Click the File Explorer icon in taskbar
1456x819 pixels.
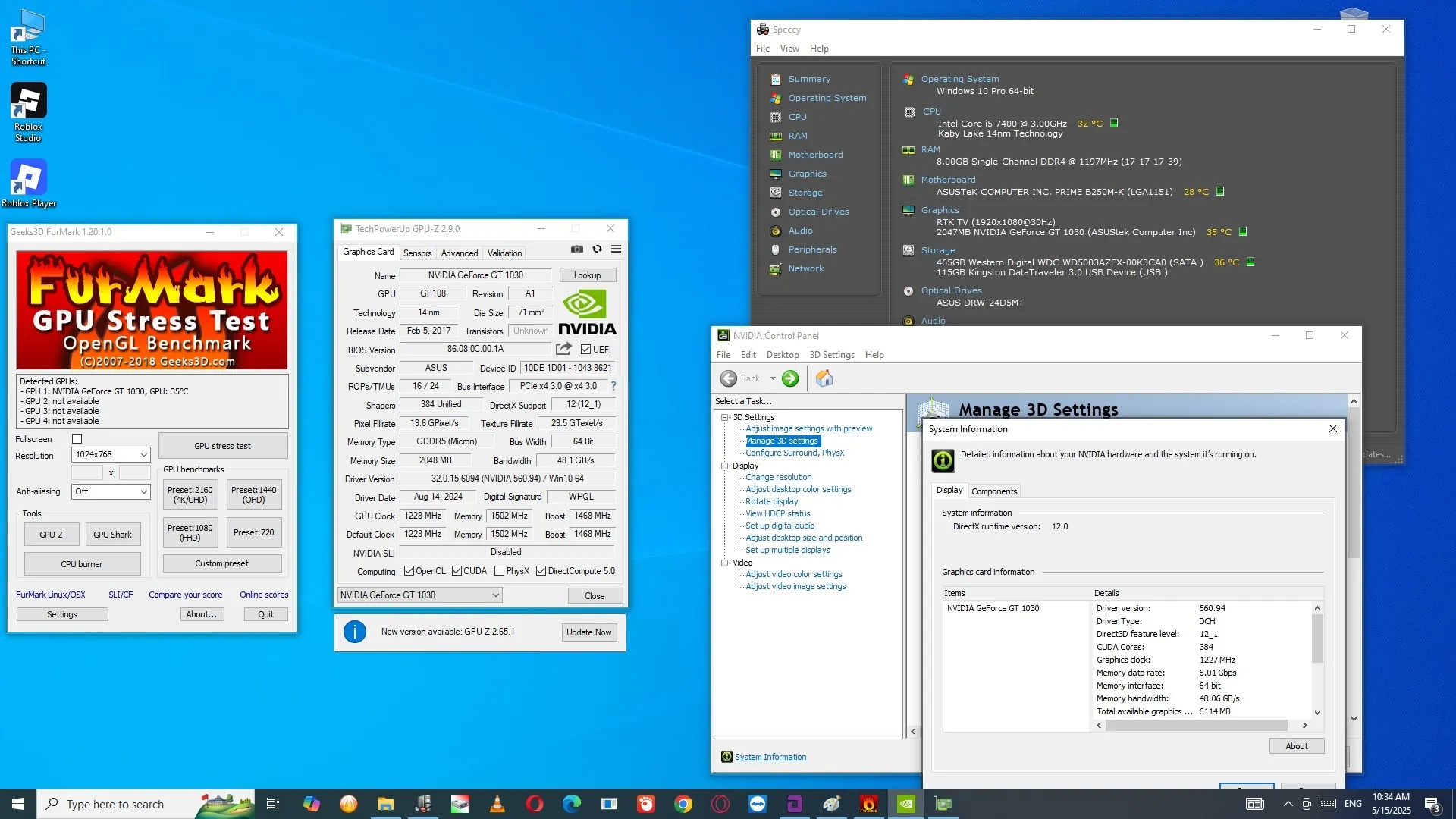coord(386,804)
